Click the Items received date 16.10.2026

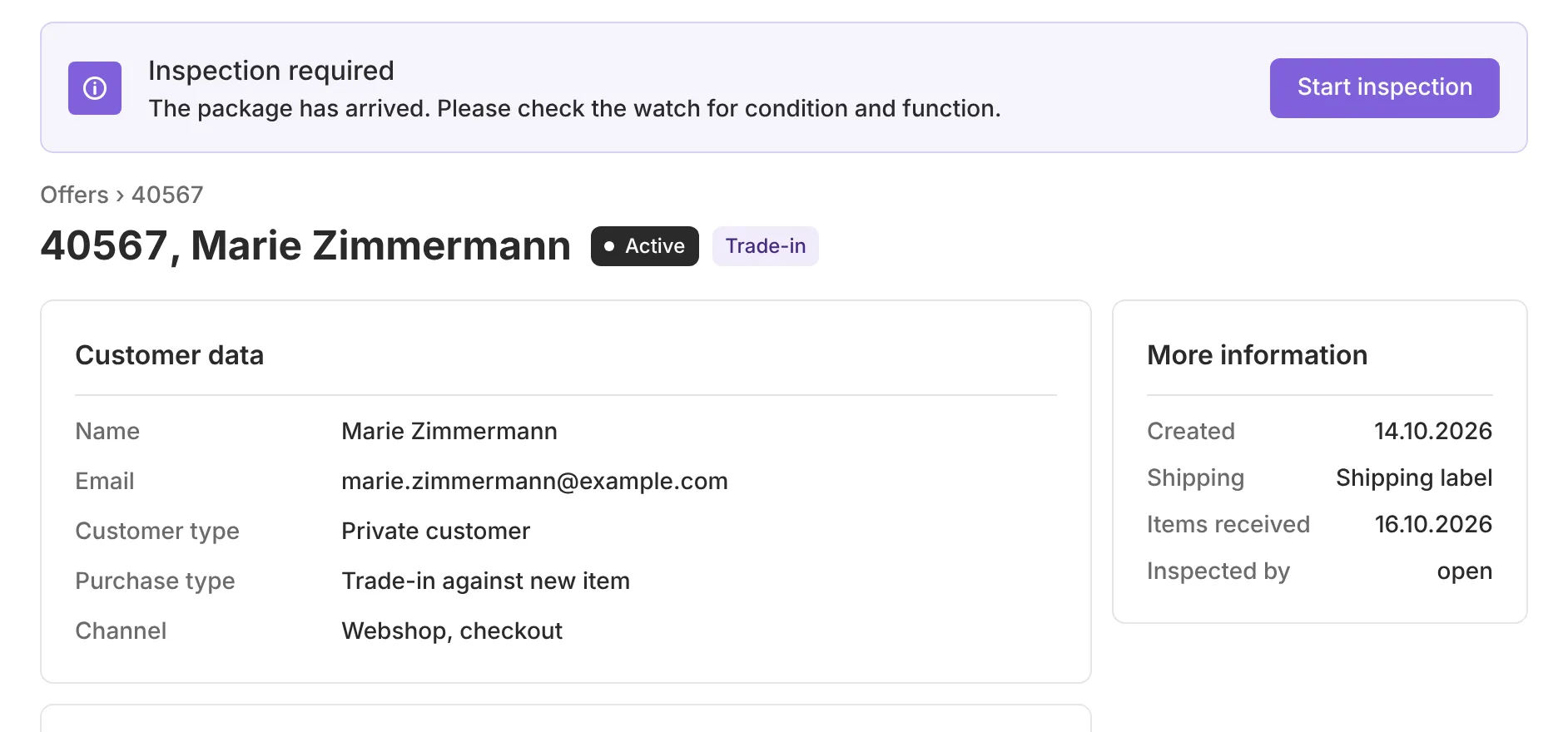(x=1433, y=524)
